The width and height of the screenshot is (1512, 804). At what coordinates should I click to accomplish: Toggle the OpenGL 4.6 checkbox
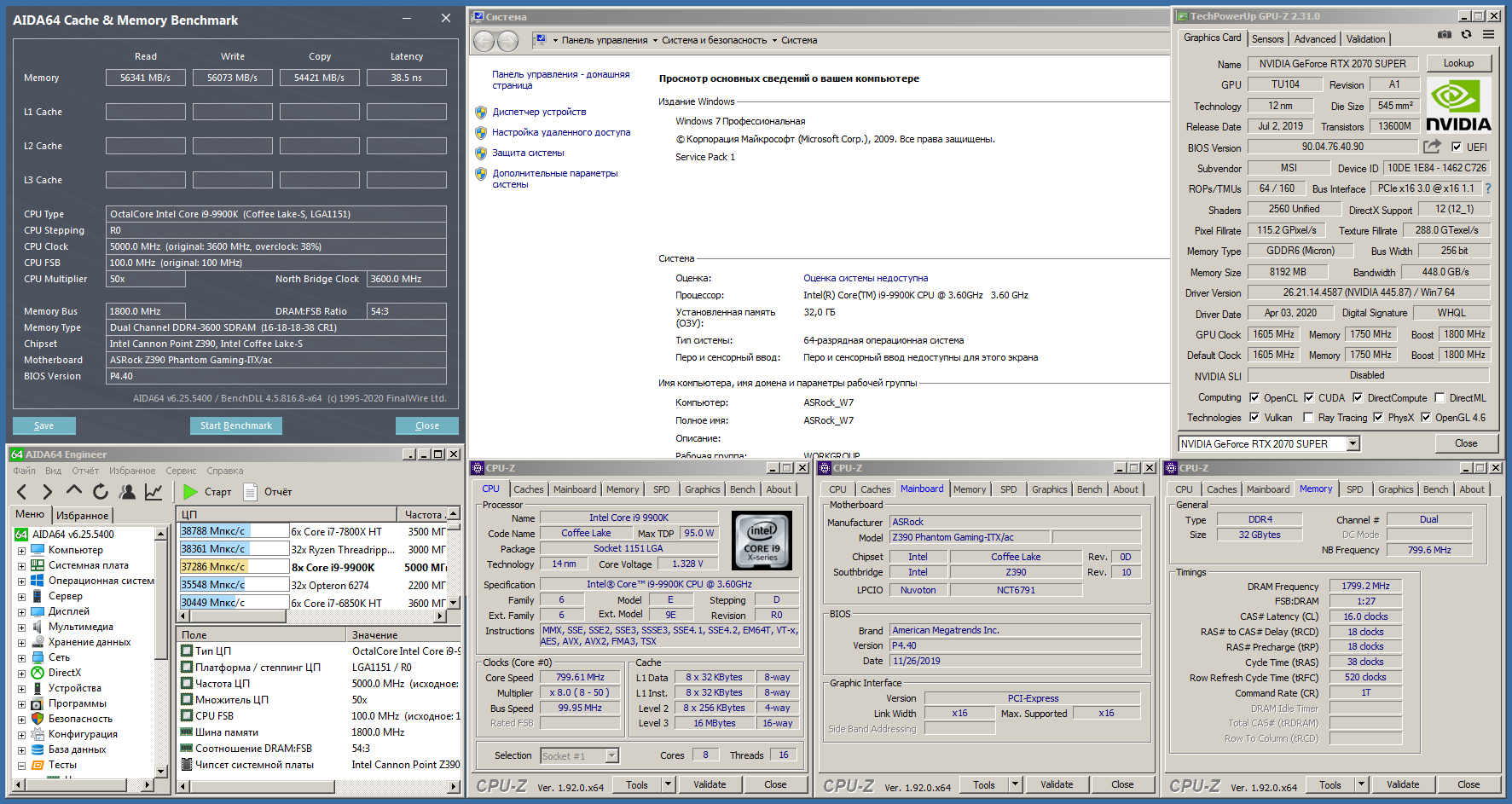1425,417
